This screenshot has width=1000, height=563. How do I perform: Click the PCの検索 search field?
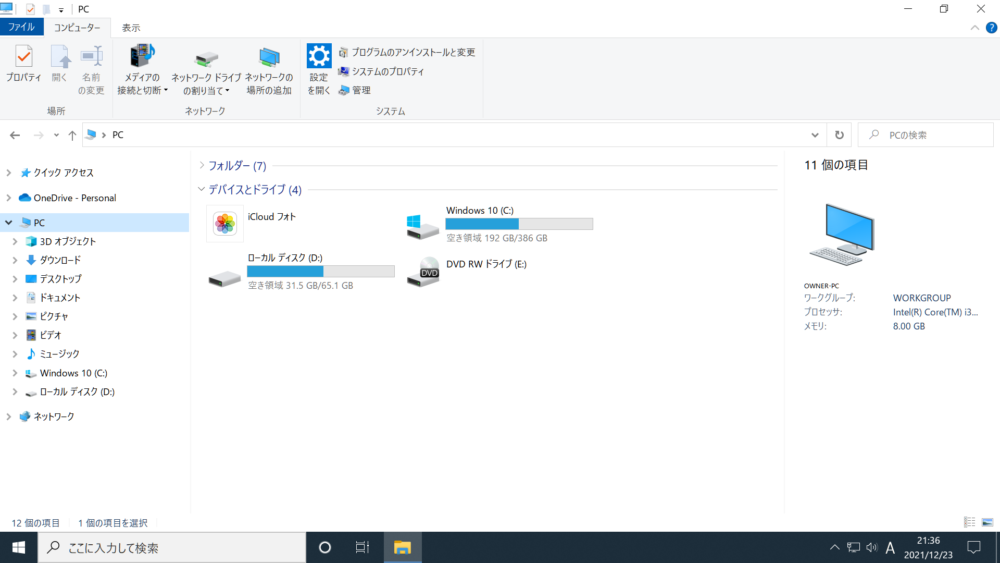coord(925,135)
